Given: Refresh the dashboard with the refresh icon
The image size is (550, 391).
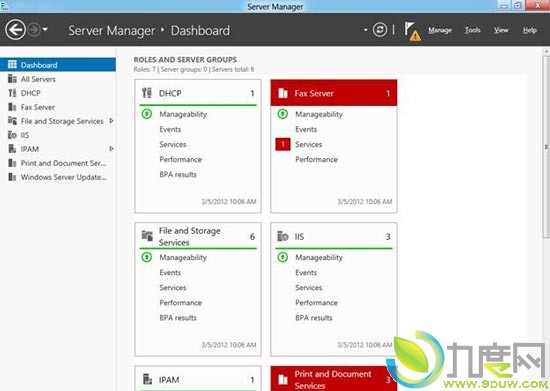Looking at the screenshot, I should pyautogui.click(x=380, y=30).
